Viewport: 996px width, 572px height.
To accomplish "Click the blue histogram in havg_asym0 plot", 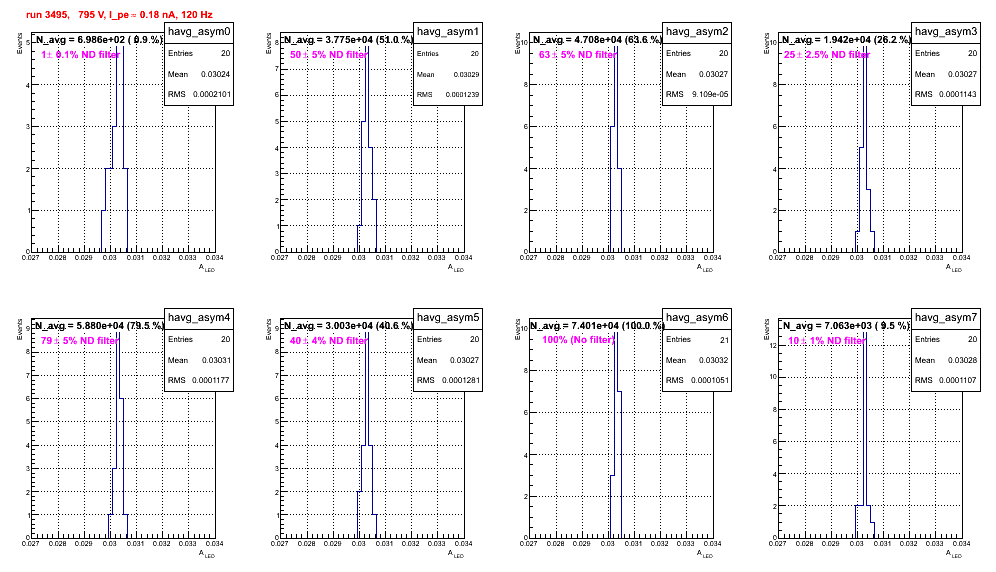I will click(115, 148).
